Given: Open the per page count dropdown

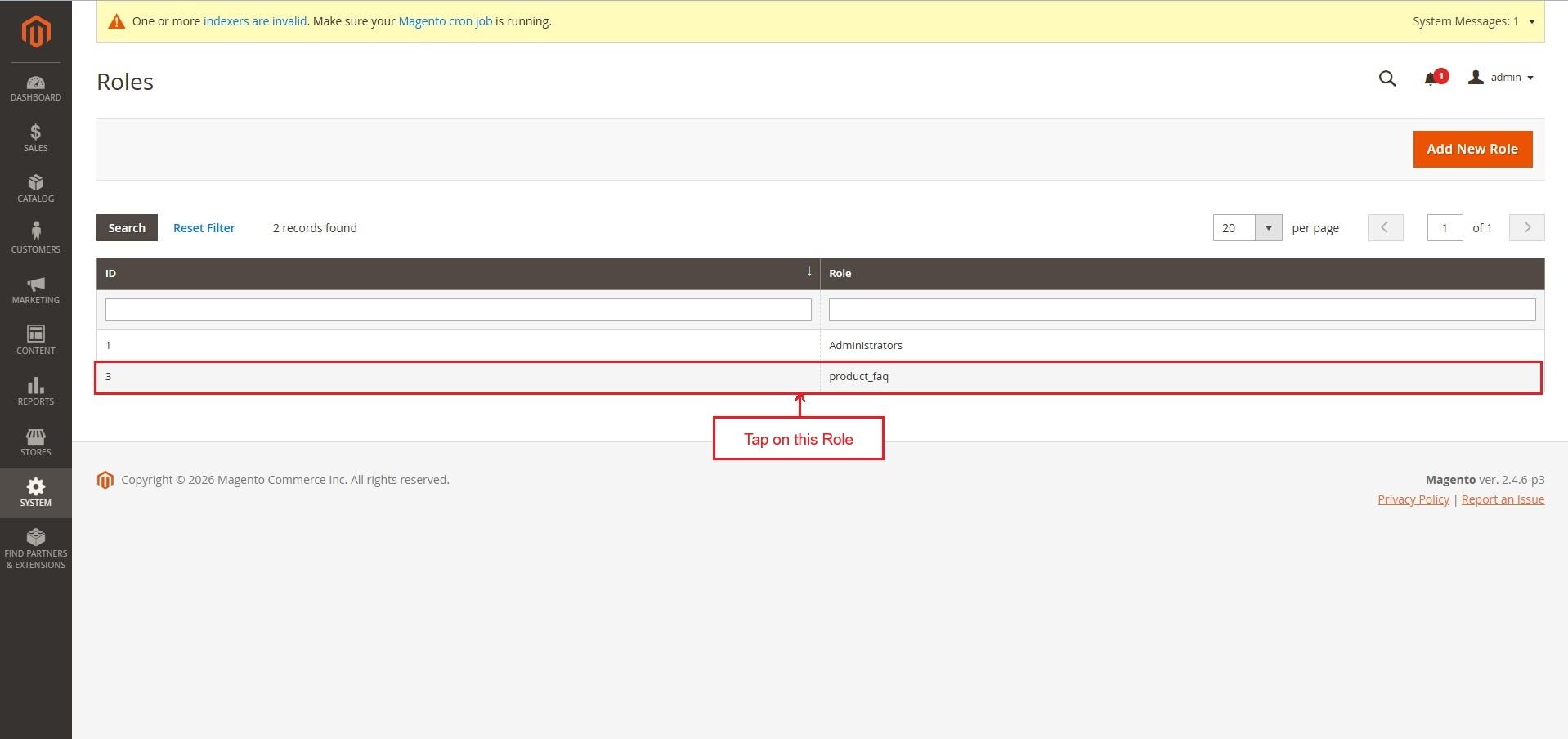Looking at the screenshot, I should pyautogui.click(x=1268, y=228).
